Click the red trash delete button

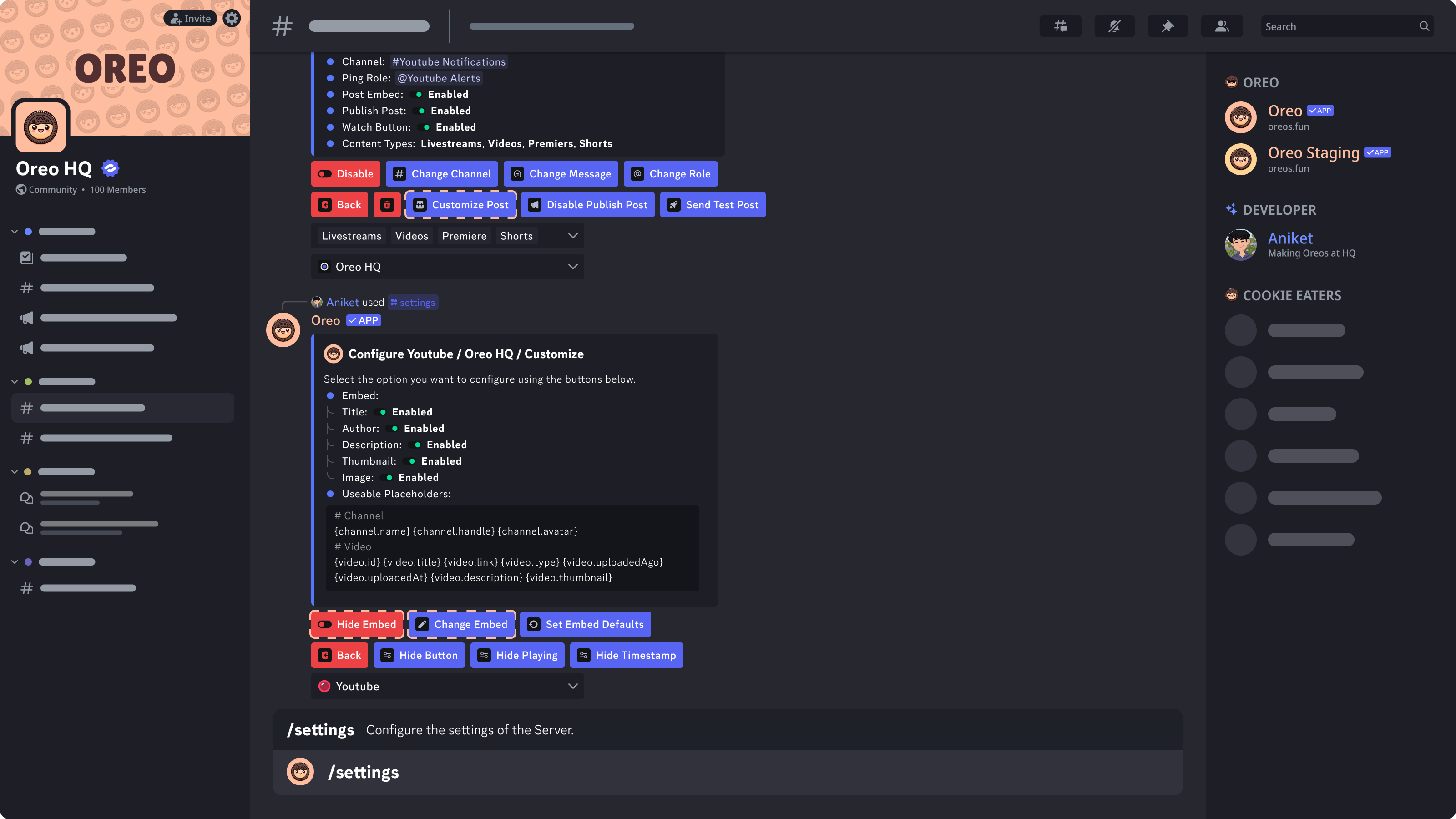(387, 205)
